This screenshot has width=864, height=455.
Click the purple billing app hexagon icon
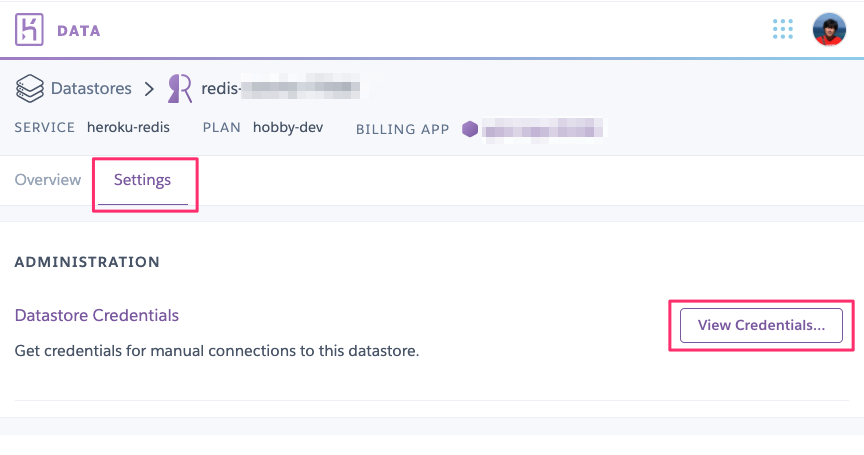tap(470, 129)
